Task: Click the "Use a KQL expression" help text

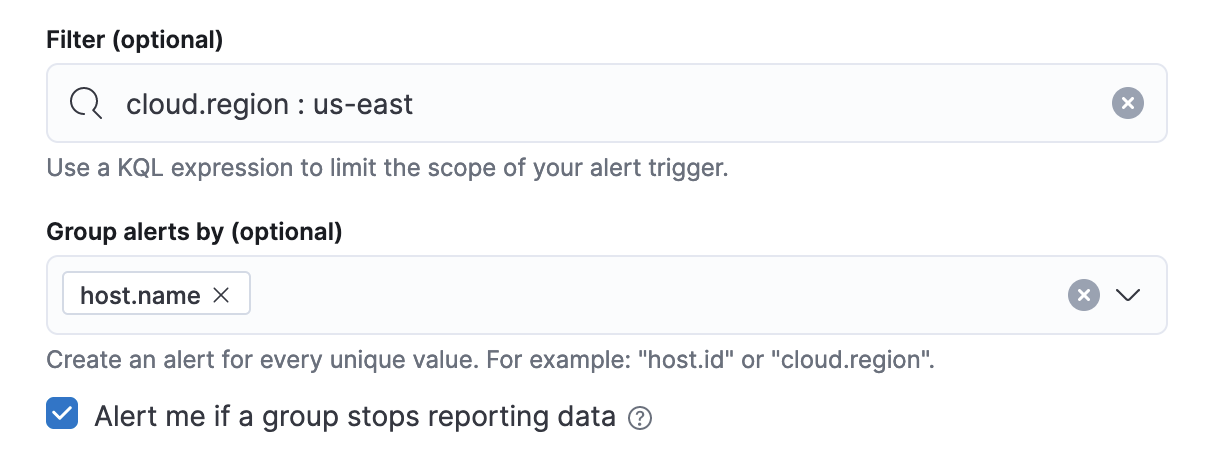Action: 386,167
